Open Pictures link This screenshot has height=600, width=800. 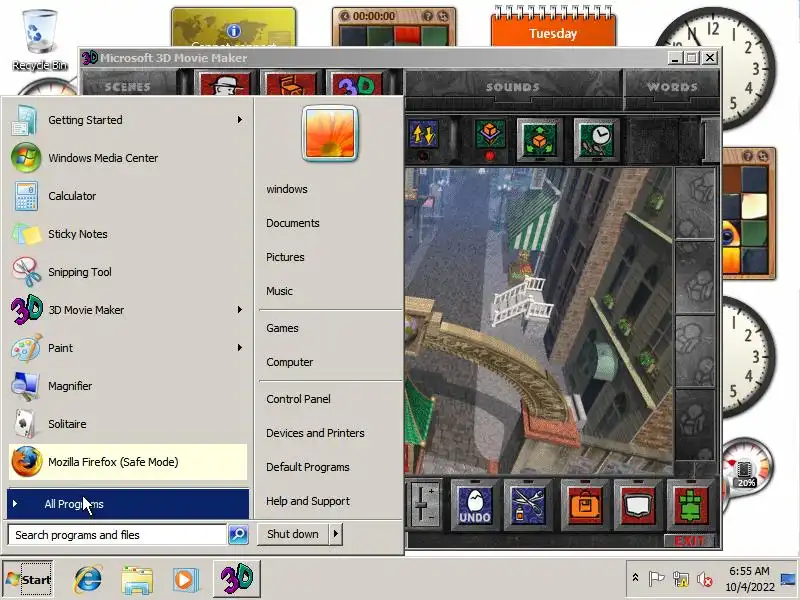[285, 257]
